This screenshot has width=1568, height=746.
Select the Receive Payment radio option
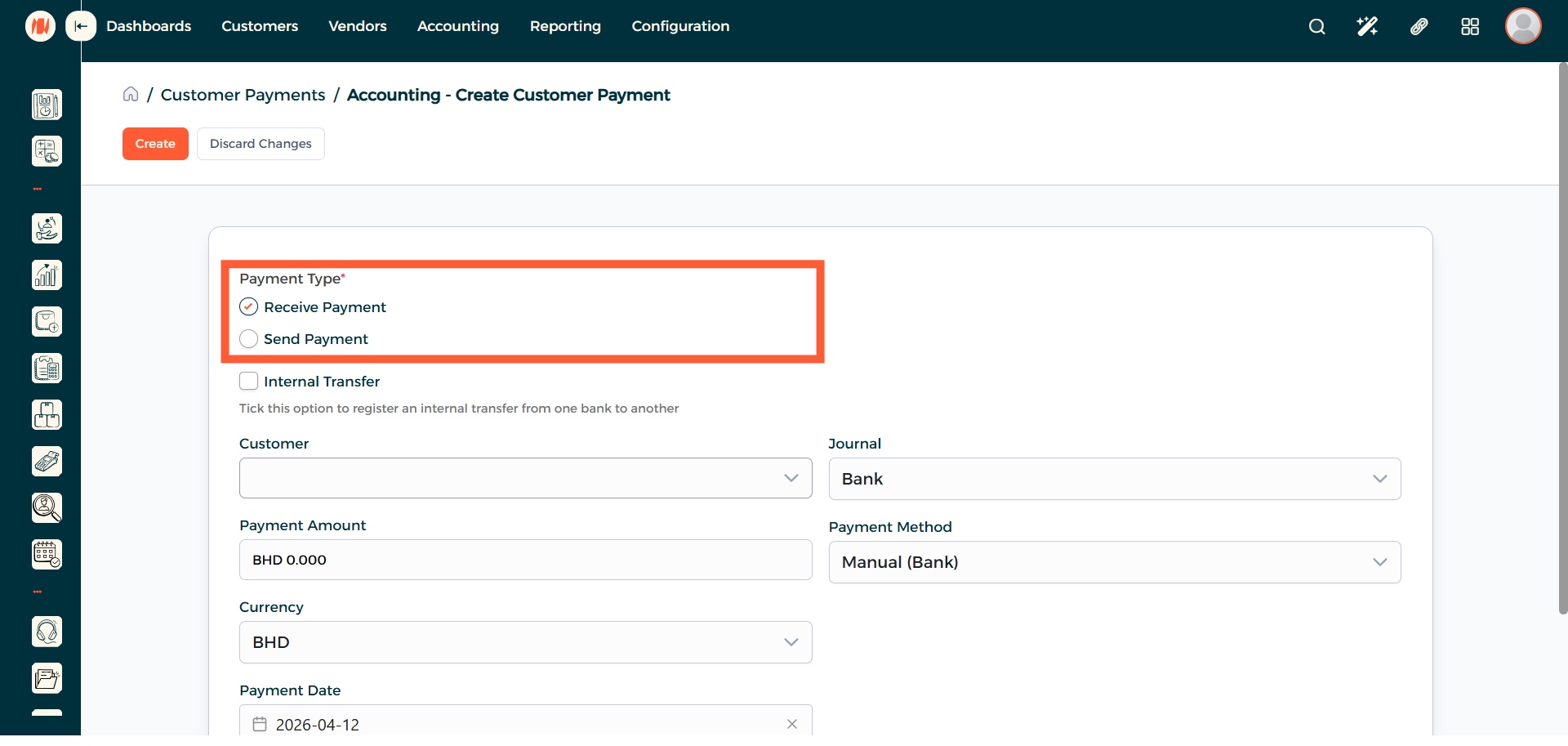point(249,307)
